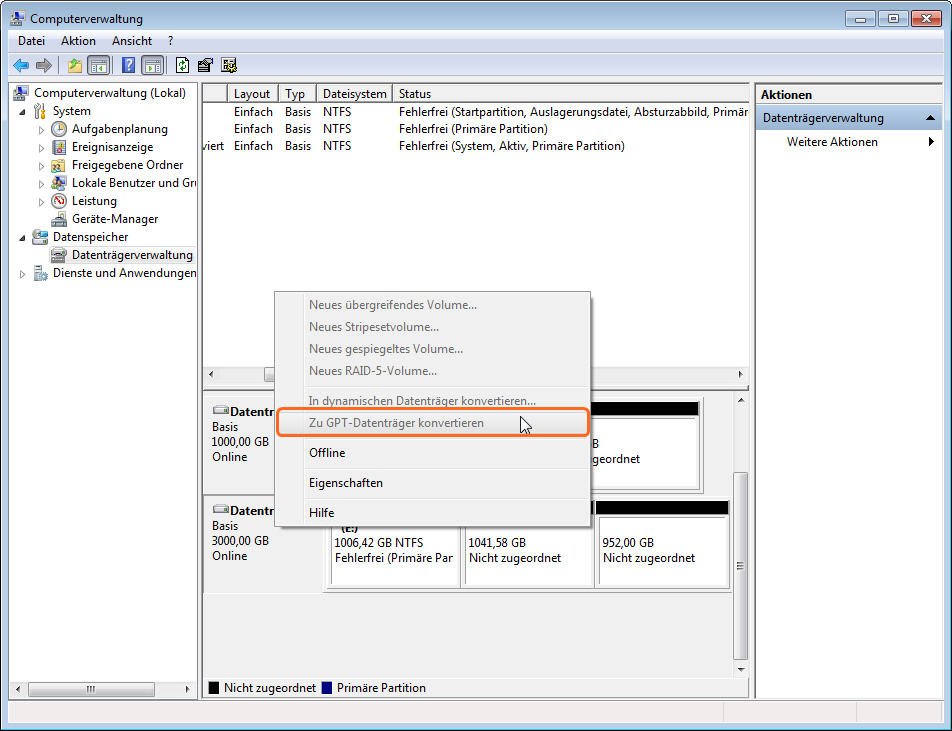Toggle the action pane toolbar icon
Screen dimensions: 952x731
(152, 65)
